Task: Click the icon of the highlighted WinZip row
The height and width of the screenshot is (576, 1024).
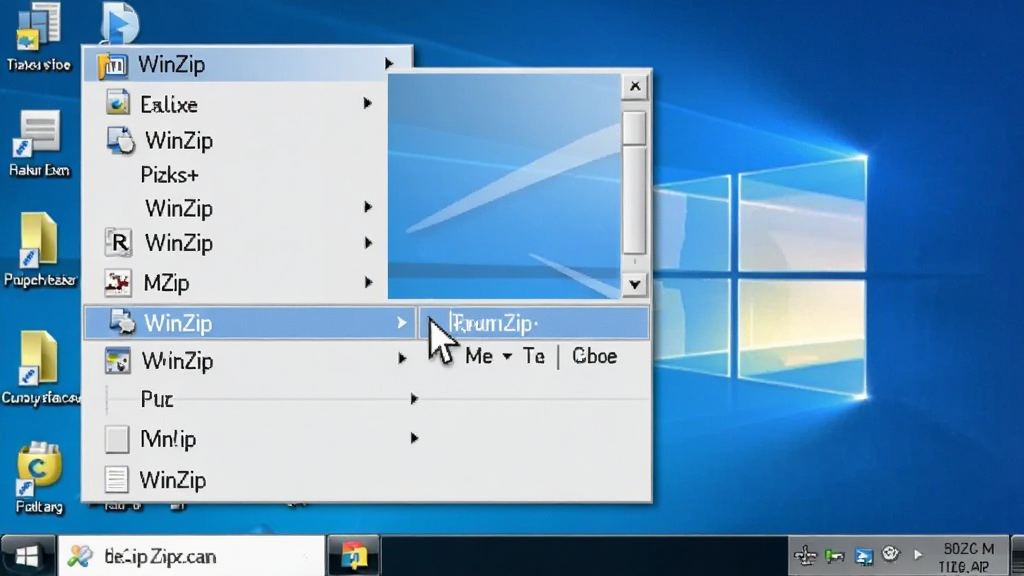Action: click(122, 323)
